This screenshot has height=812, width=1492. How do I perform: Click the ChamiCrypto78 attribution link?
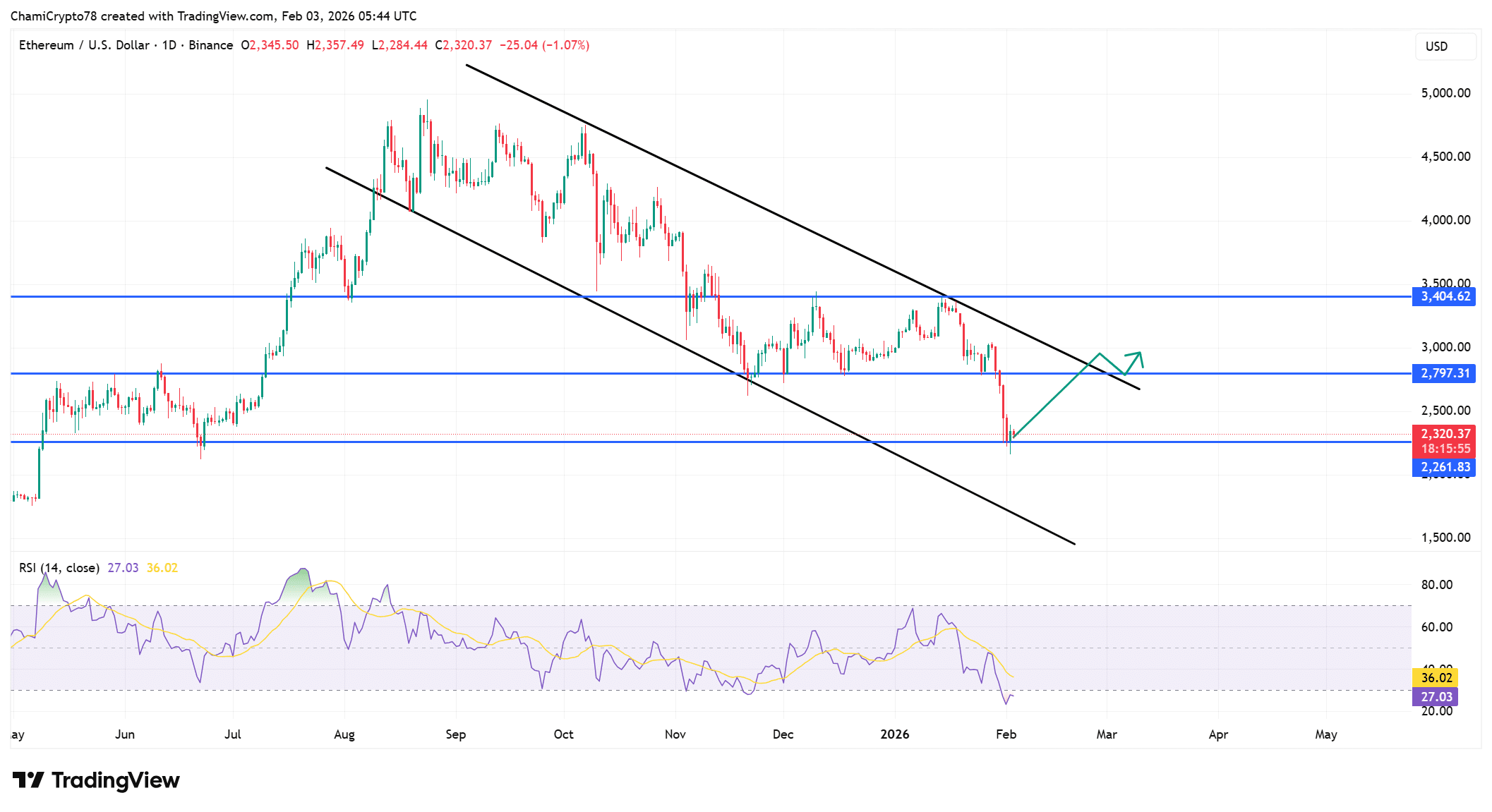(54, 16)
